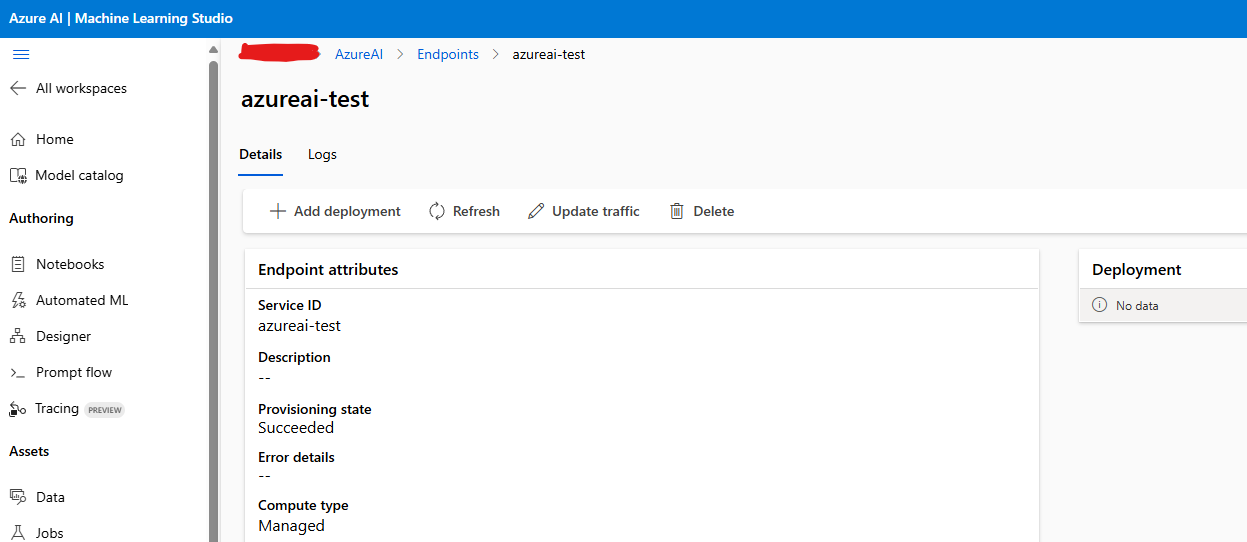Viewport: 1247px width, 542px height.
Task: Click the pencil icon for Update traffic
Action: [x=536, y=211]
